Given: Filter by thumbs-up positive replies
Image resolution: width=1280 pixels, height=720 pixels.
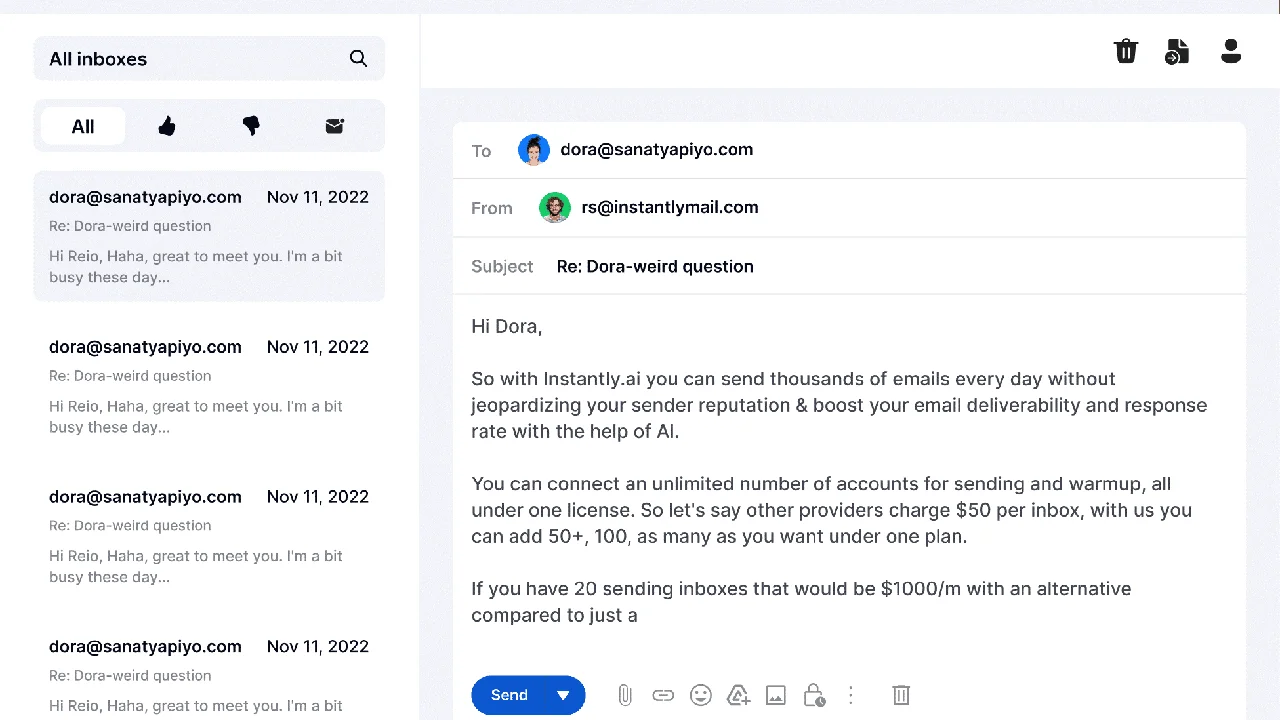Looking at the screenshot, I should coord(167,126).
